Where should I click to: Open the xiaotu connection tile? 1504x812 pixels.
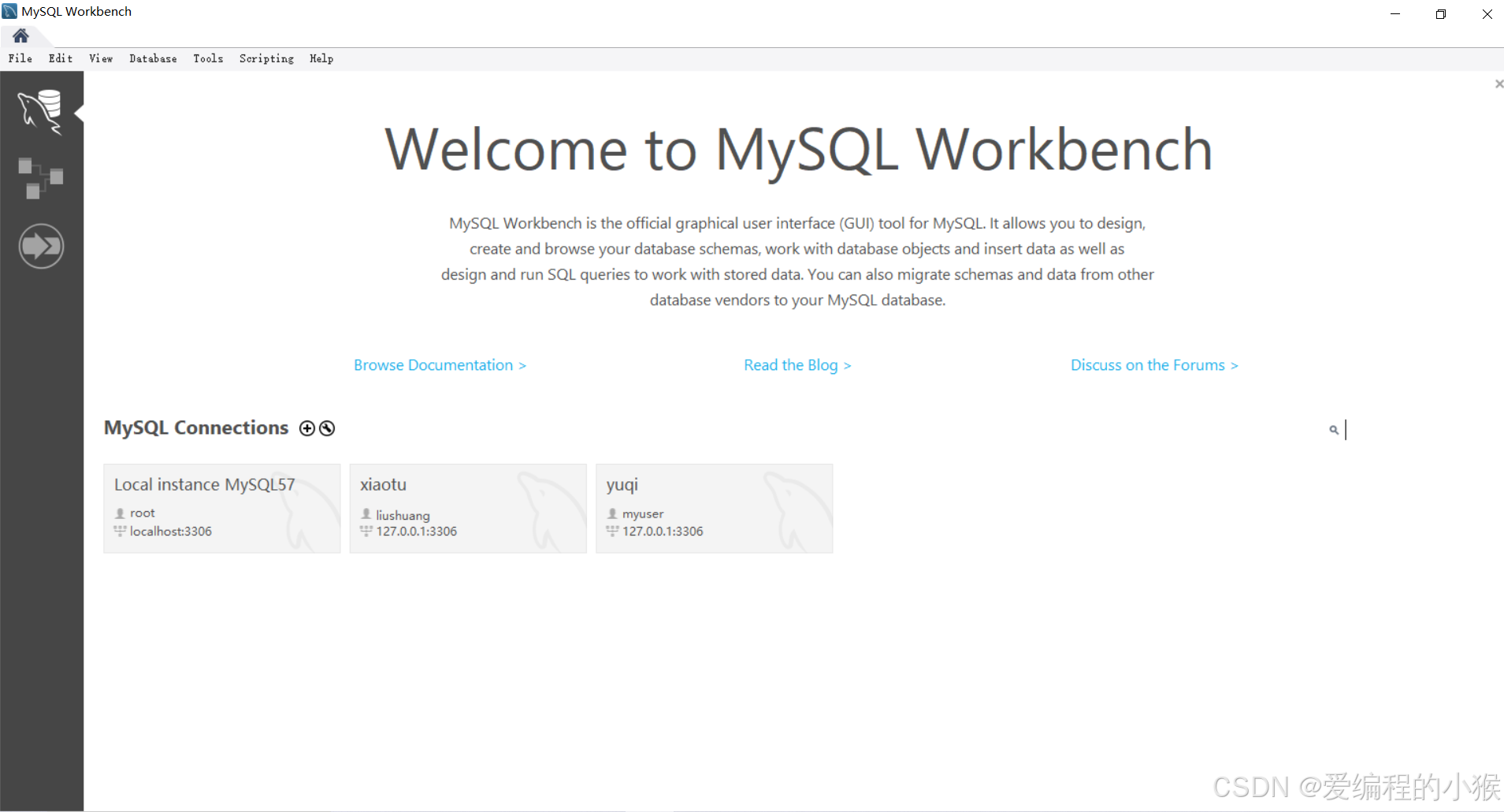468,508
